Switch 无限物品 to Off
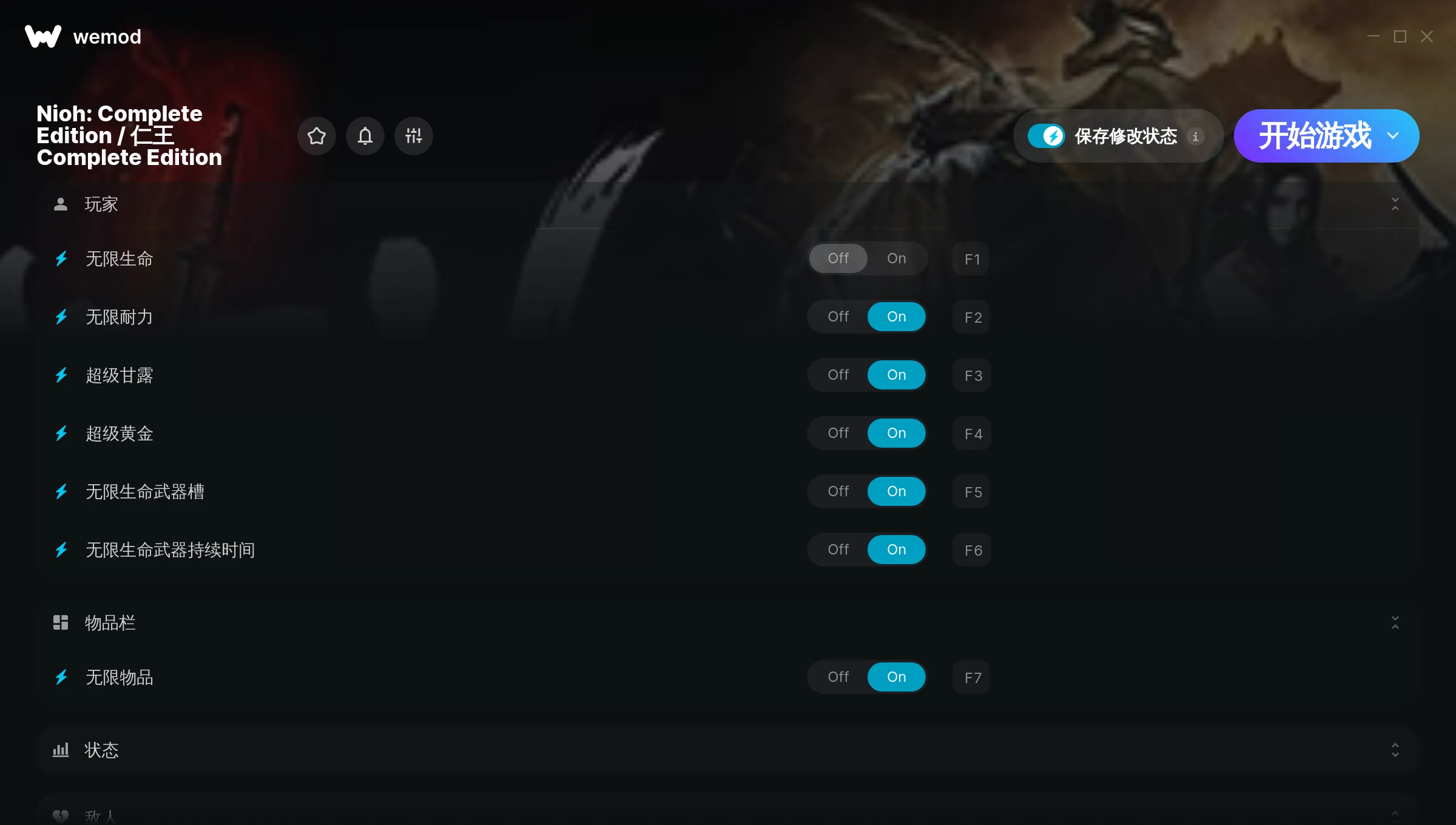 (x=838, y=677)
